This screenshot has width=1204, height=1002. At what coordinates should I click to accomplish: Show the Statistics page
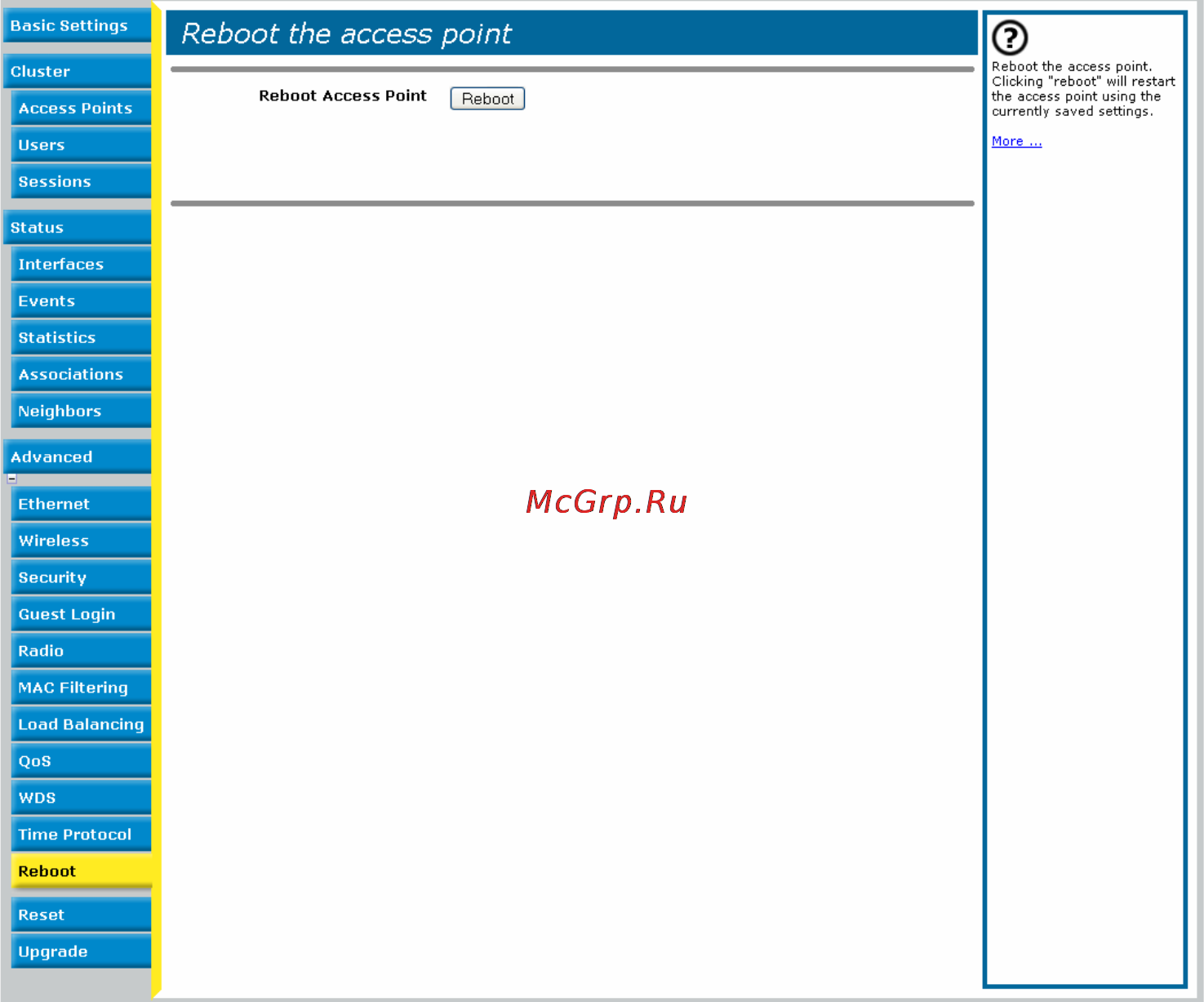tap(81, 337)
